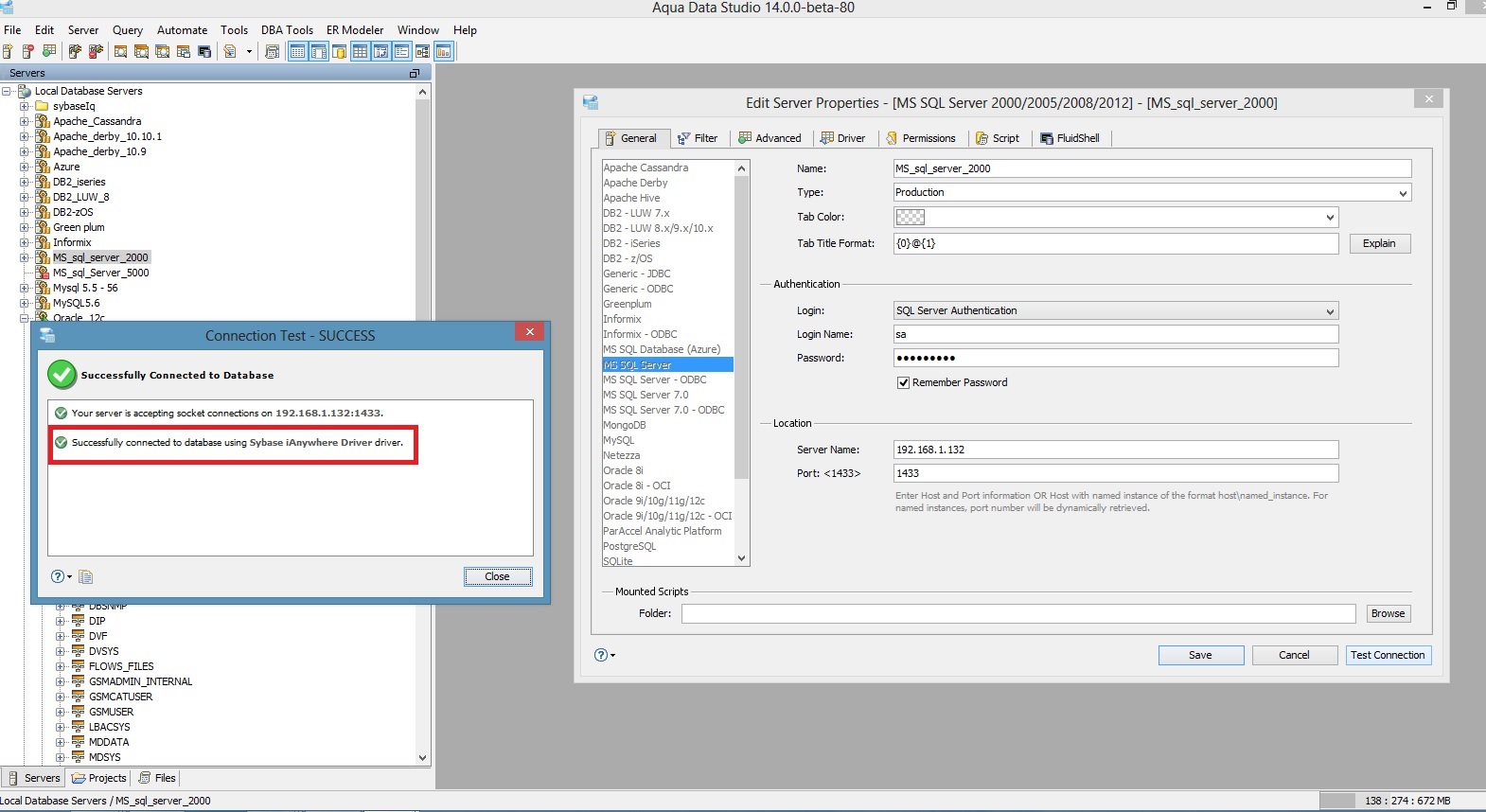Click the scroll-shaped toolbar icon
1486x812 pixels.
(273, 51)
